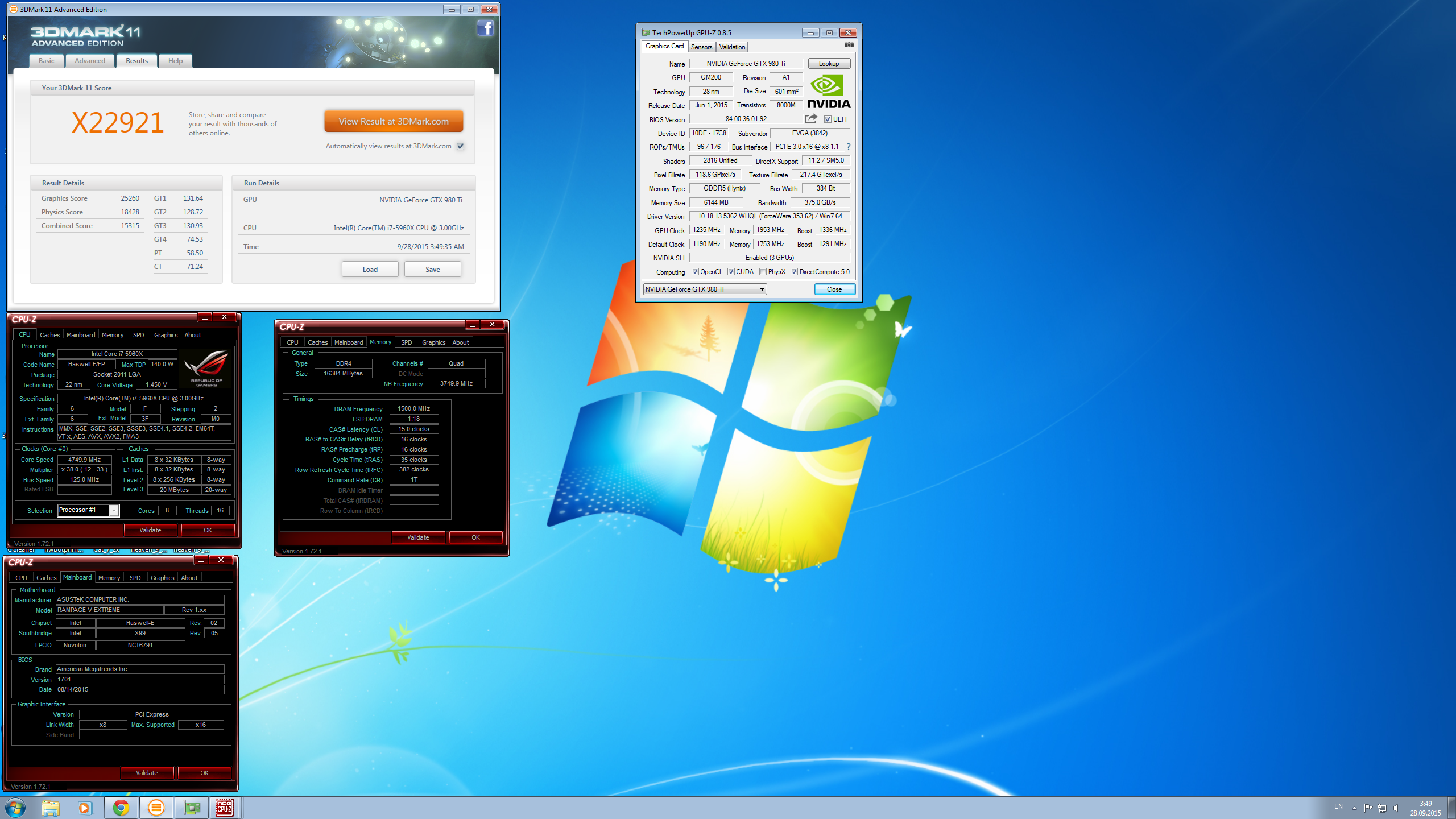The image size is (1456, 819).
Task: Click the Driver Version field in GPU-Z
Action: point(770,216)
